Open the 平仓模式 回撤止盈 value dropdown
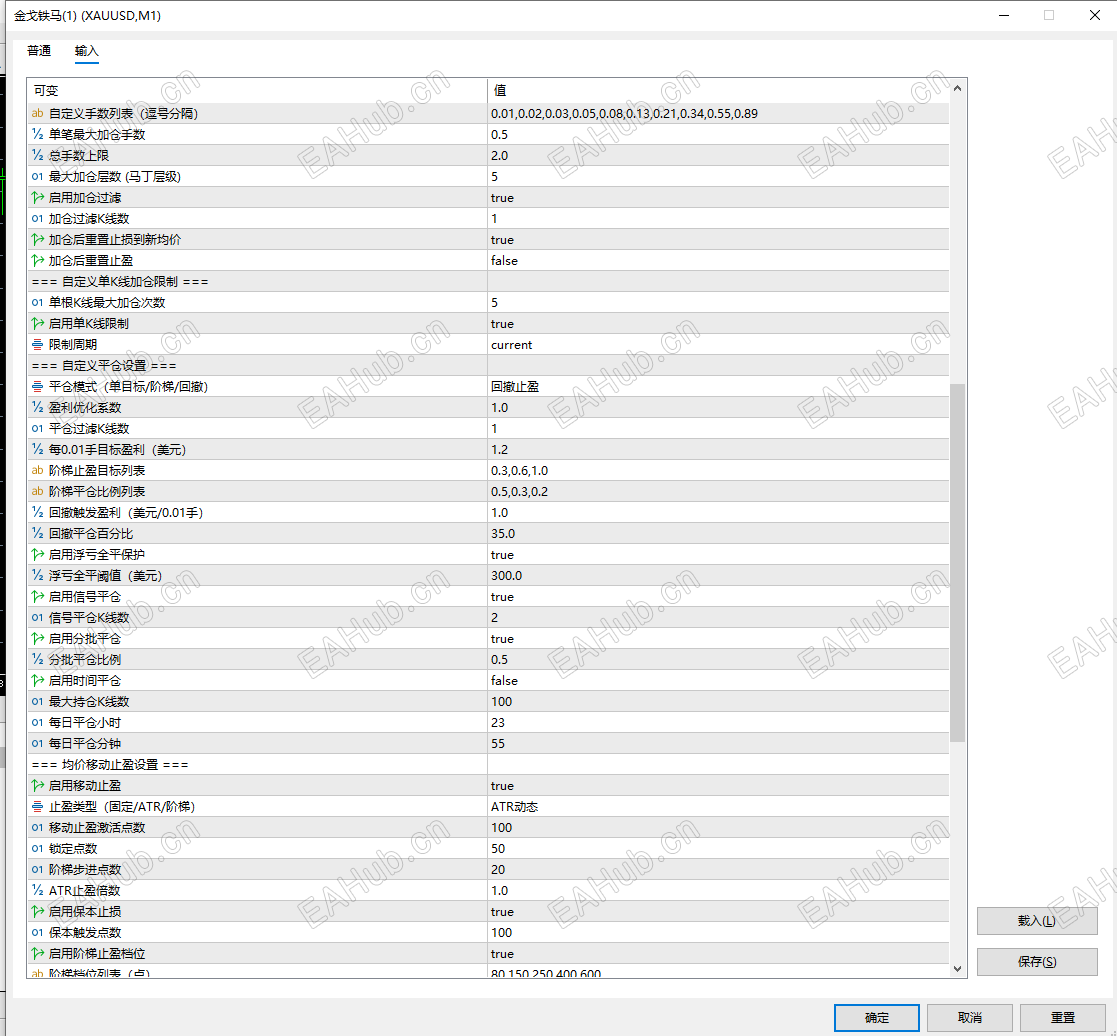1117x1036 pixels. tap(718, 386)
